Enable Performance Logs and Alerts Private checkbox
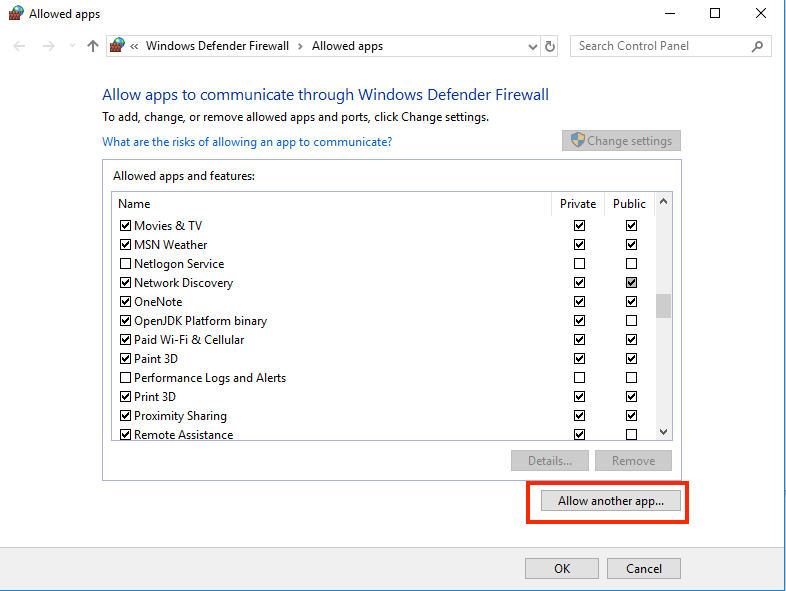 click(579, 377)
